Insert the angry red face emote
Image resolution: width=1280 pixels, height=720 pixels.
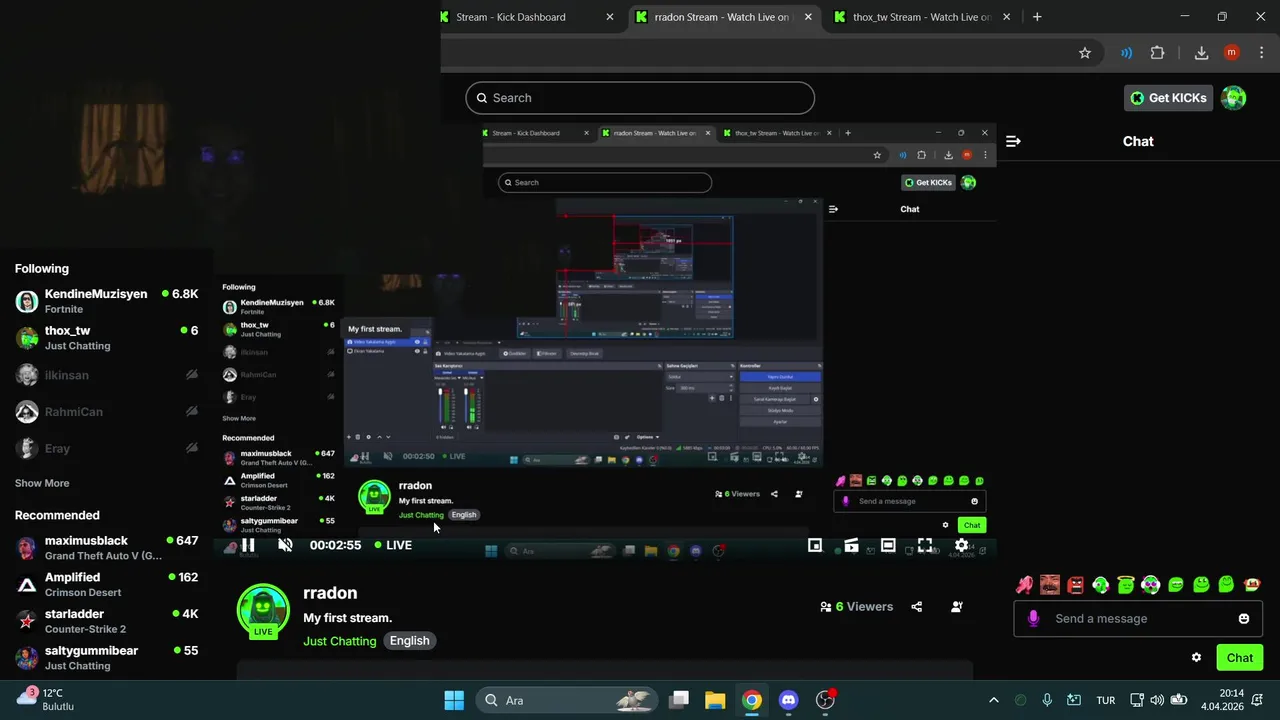click(1075, 584)
